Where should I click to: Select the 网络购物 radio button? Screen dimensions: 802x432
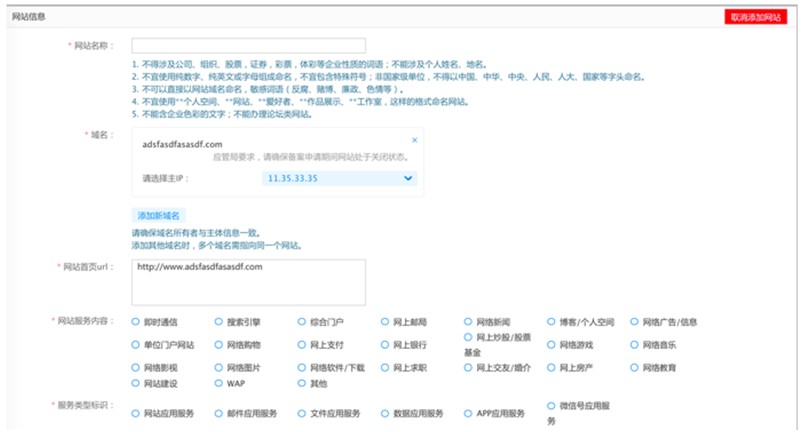pyautogui.click(x=219, y=345)
